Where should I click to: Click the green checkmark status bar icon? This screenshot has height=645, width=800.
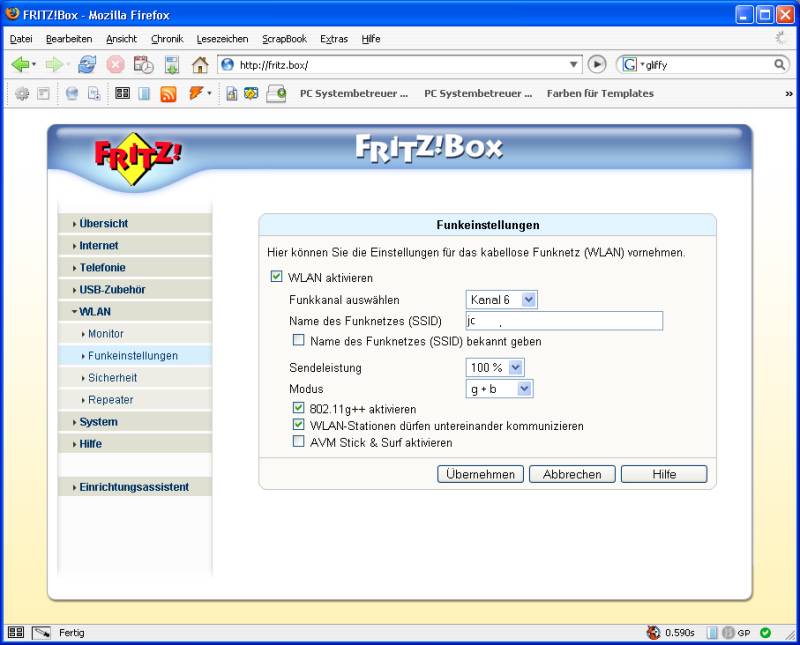coord(765,633)
